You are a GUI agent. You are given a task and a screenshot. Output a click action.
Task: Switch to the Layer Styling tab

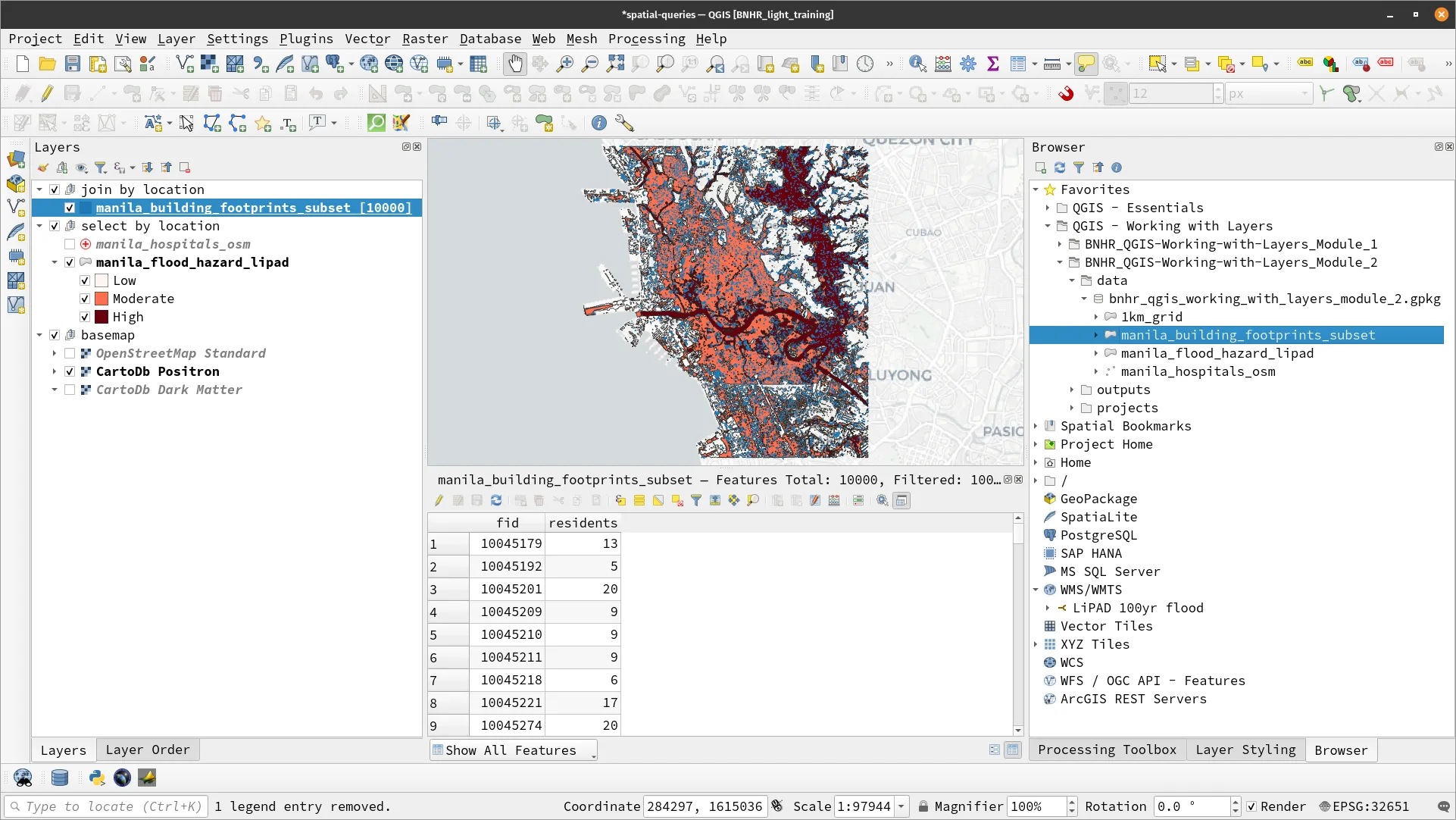coord(1245,750)
